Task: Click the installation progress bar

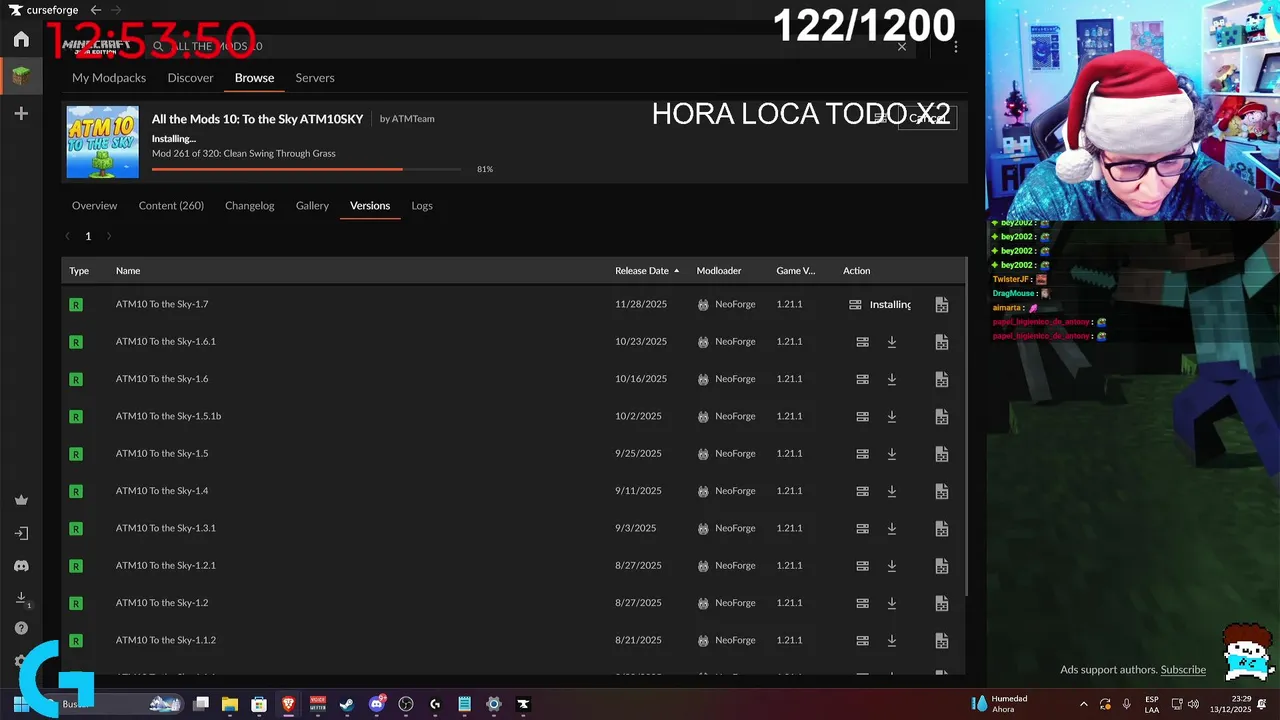Action: tap(307, 170)
